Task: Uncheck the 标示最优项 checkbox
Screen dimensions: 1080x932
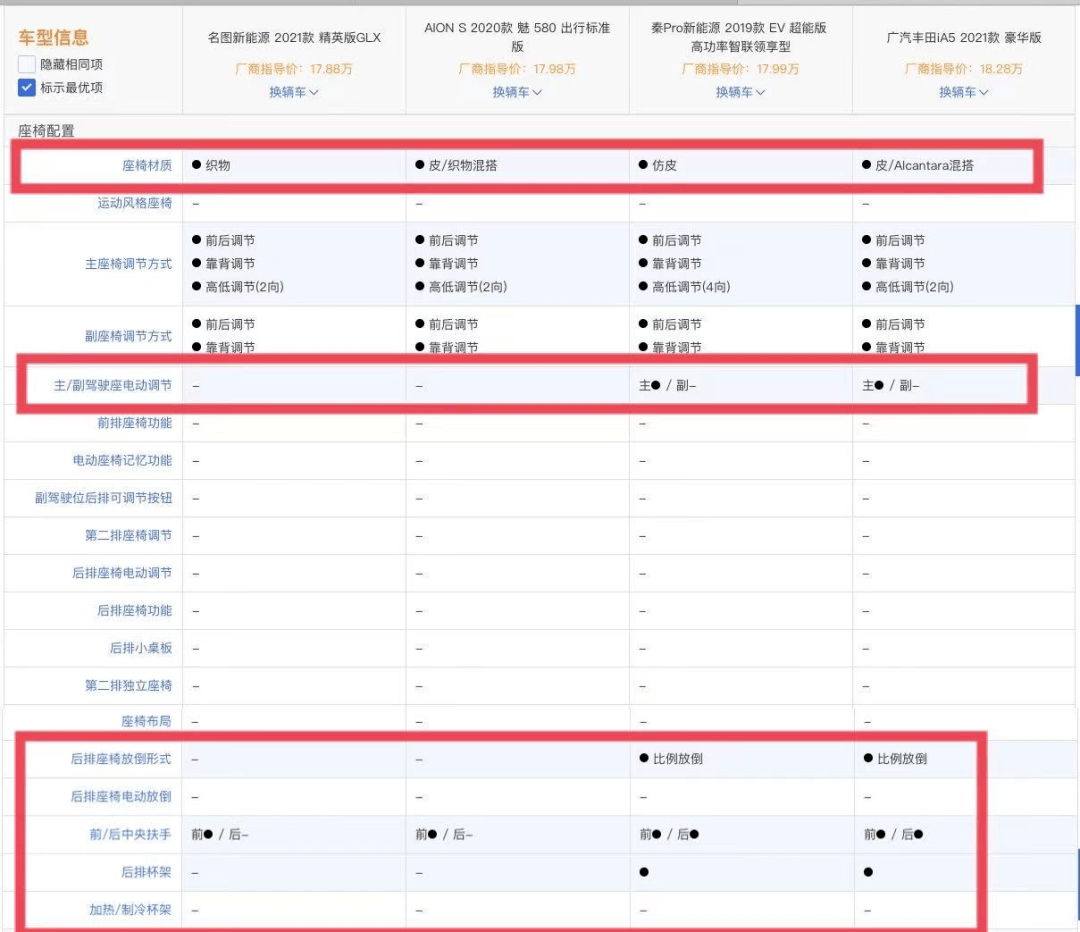Action: tap(27, 87)
